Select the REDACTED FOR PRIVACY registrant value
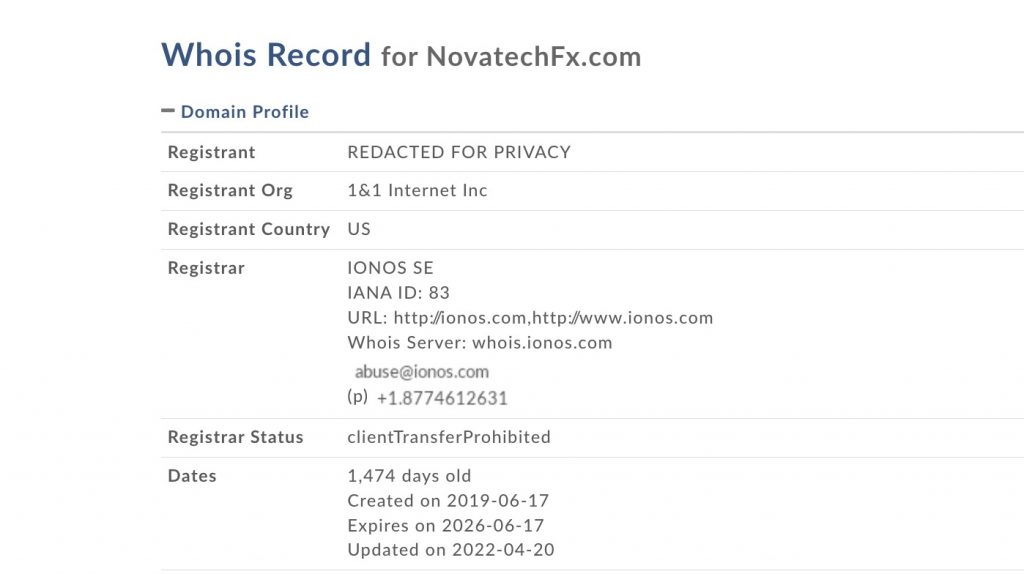Screen dimensions: 1024x574 (459, 152)
